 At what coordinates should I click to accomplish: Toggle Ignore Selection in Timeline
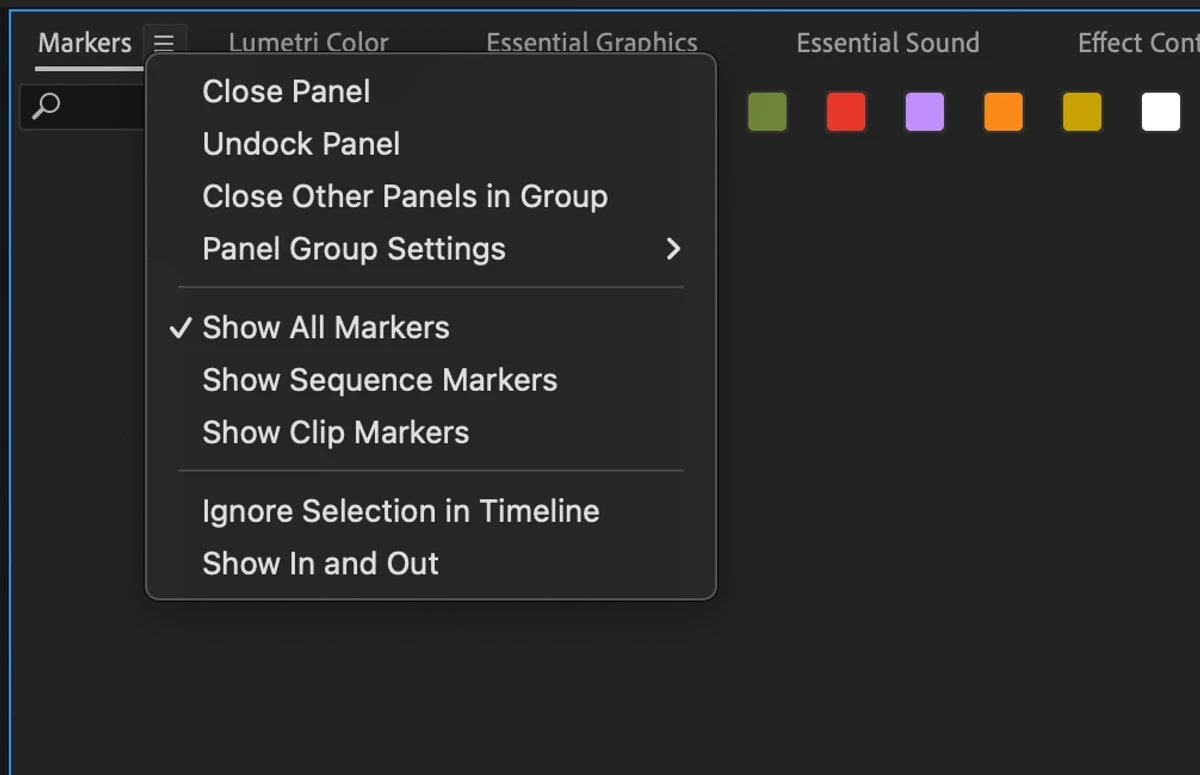coord(400,511)
